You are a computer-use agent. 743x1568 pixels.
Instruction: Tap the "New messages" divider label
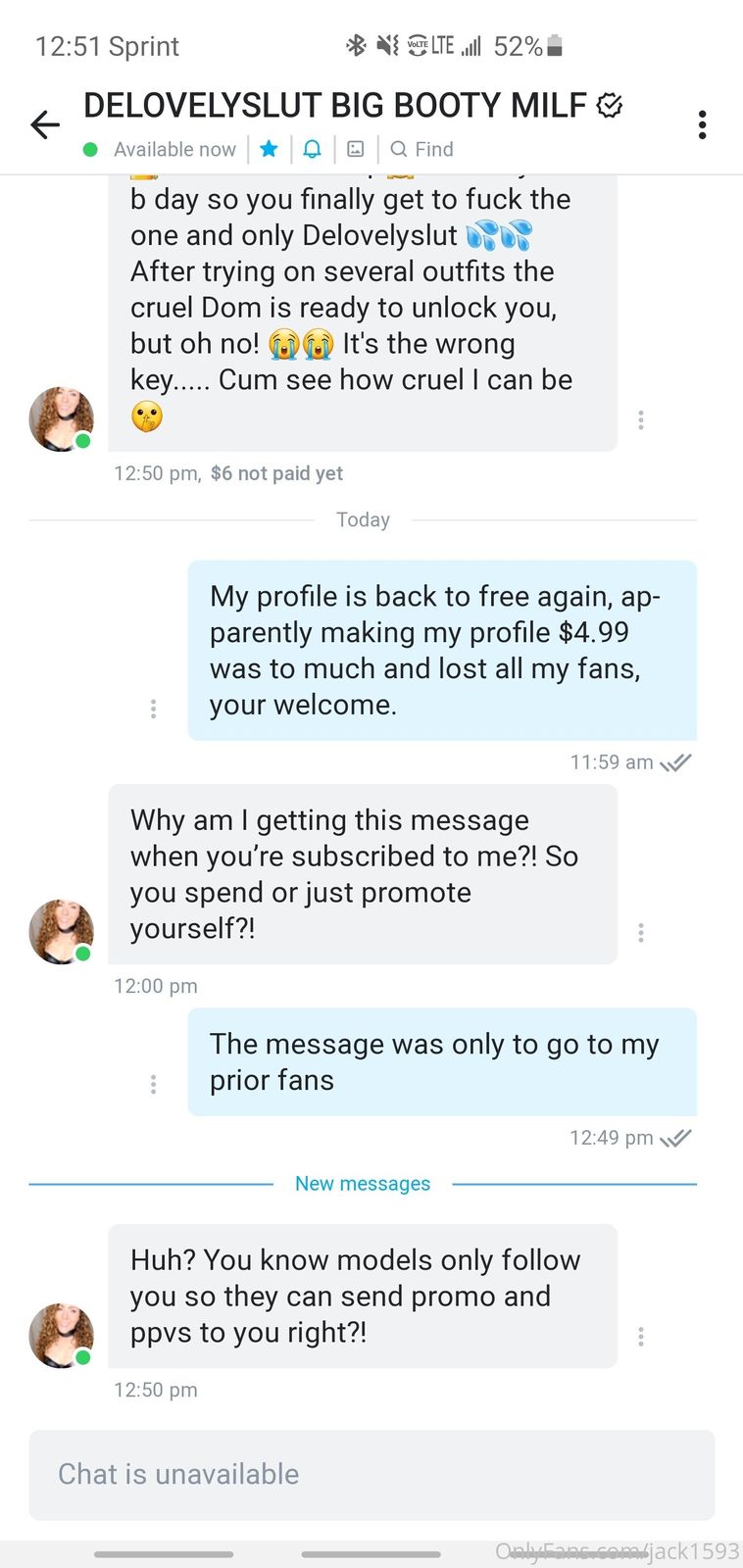[363, 1184]
